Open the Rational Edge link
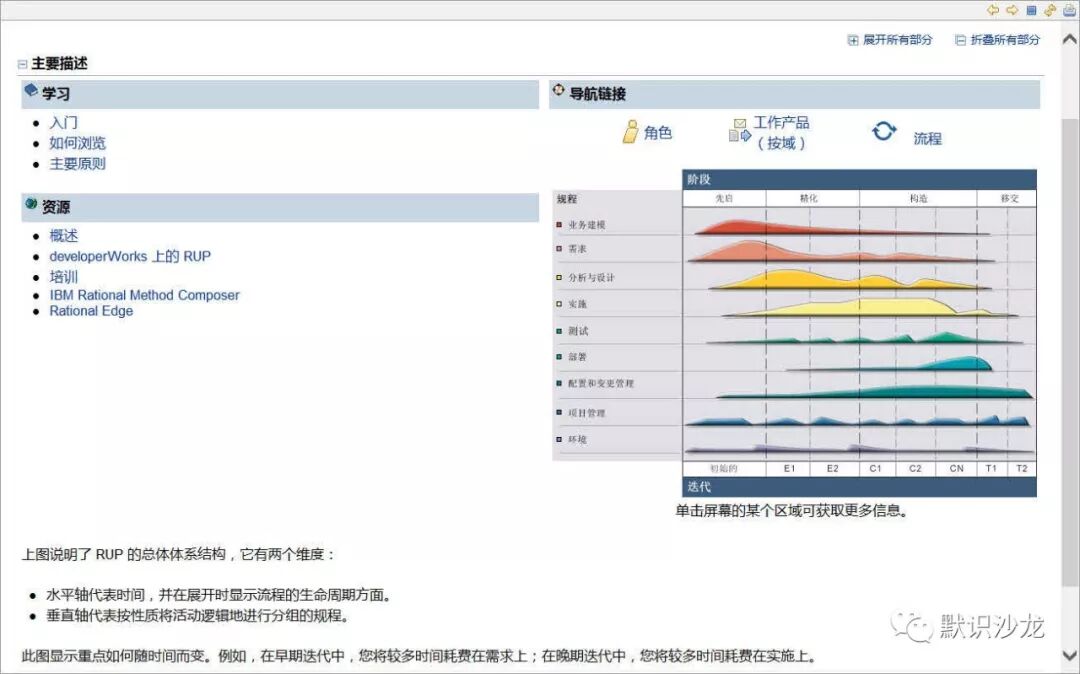The height and width of the screenshot is (674, 1080). click(x=90, y=310)
